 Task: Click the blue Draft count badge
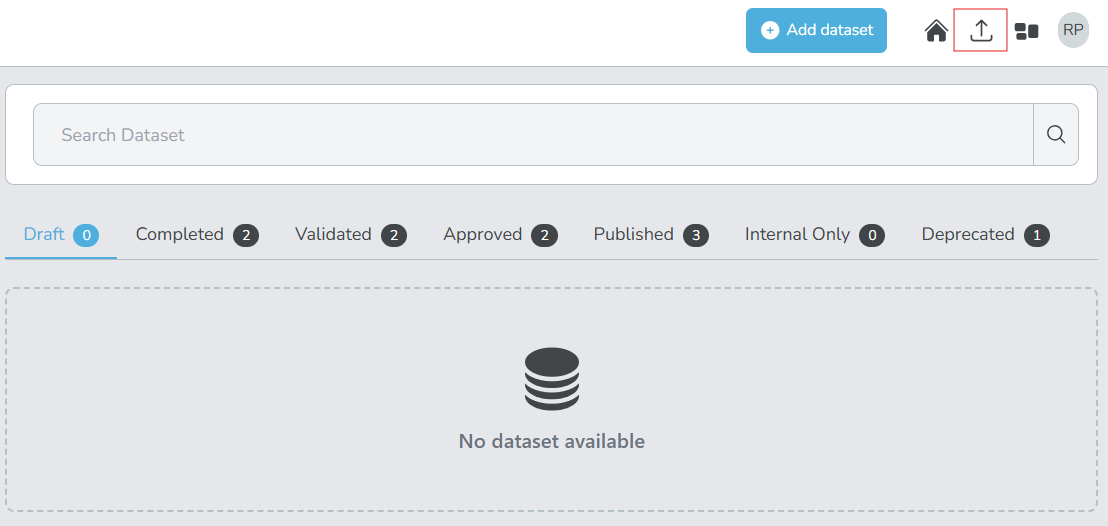[x=86, y=235]
